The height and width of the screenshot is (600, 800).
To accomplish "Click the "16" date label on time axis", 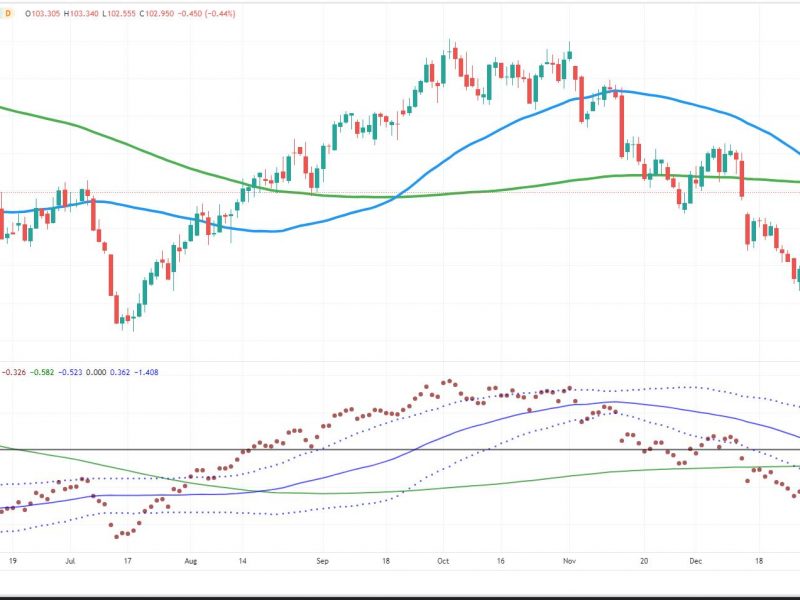I will click(x=501, y=561).
